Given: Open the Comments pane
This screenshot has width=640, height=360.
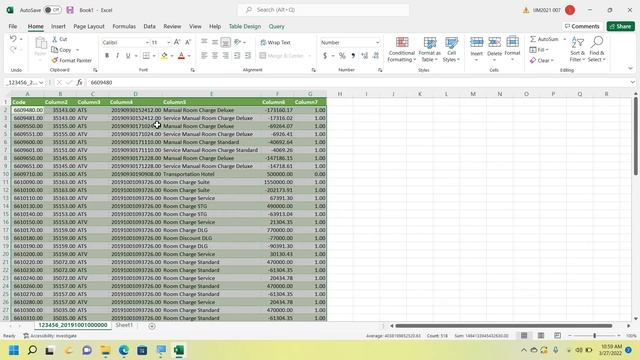Looking at the screenshot, I should pos(582,26).
